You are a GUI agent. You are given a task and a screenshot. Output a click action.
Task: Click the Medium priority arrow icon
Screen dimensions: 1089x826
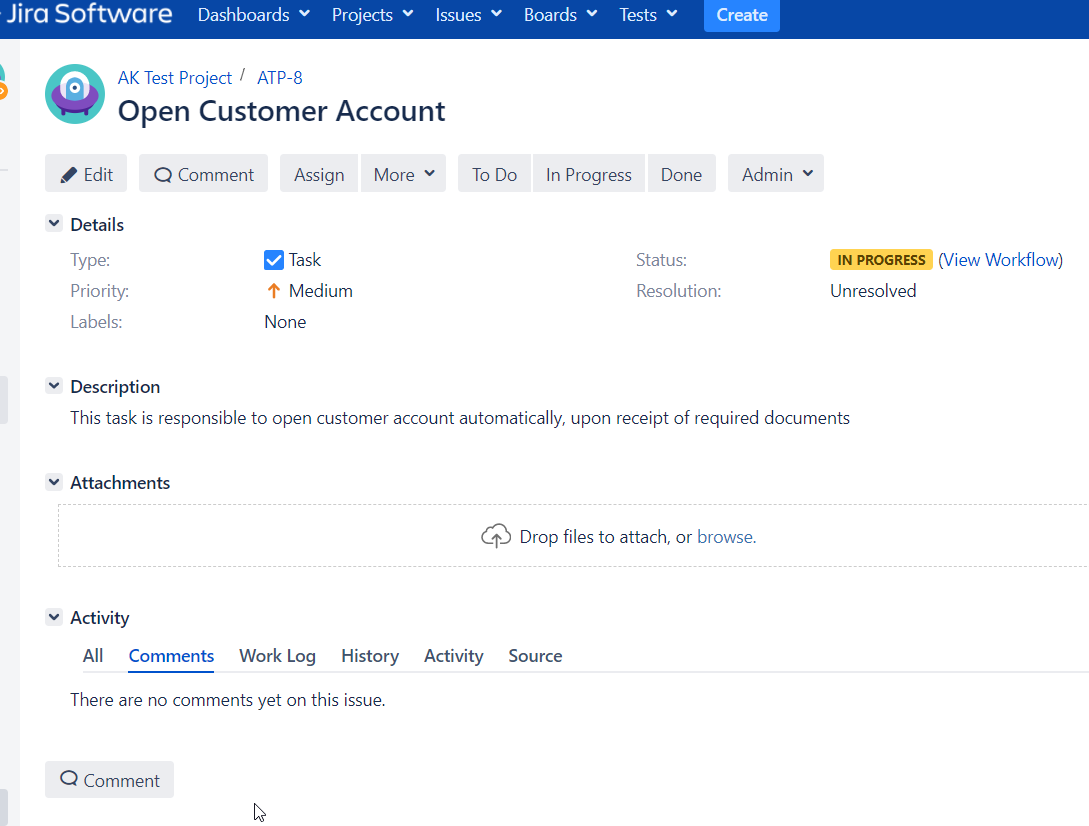pyautogui.click(x=274, y=291)
